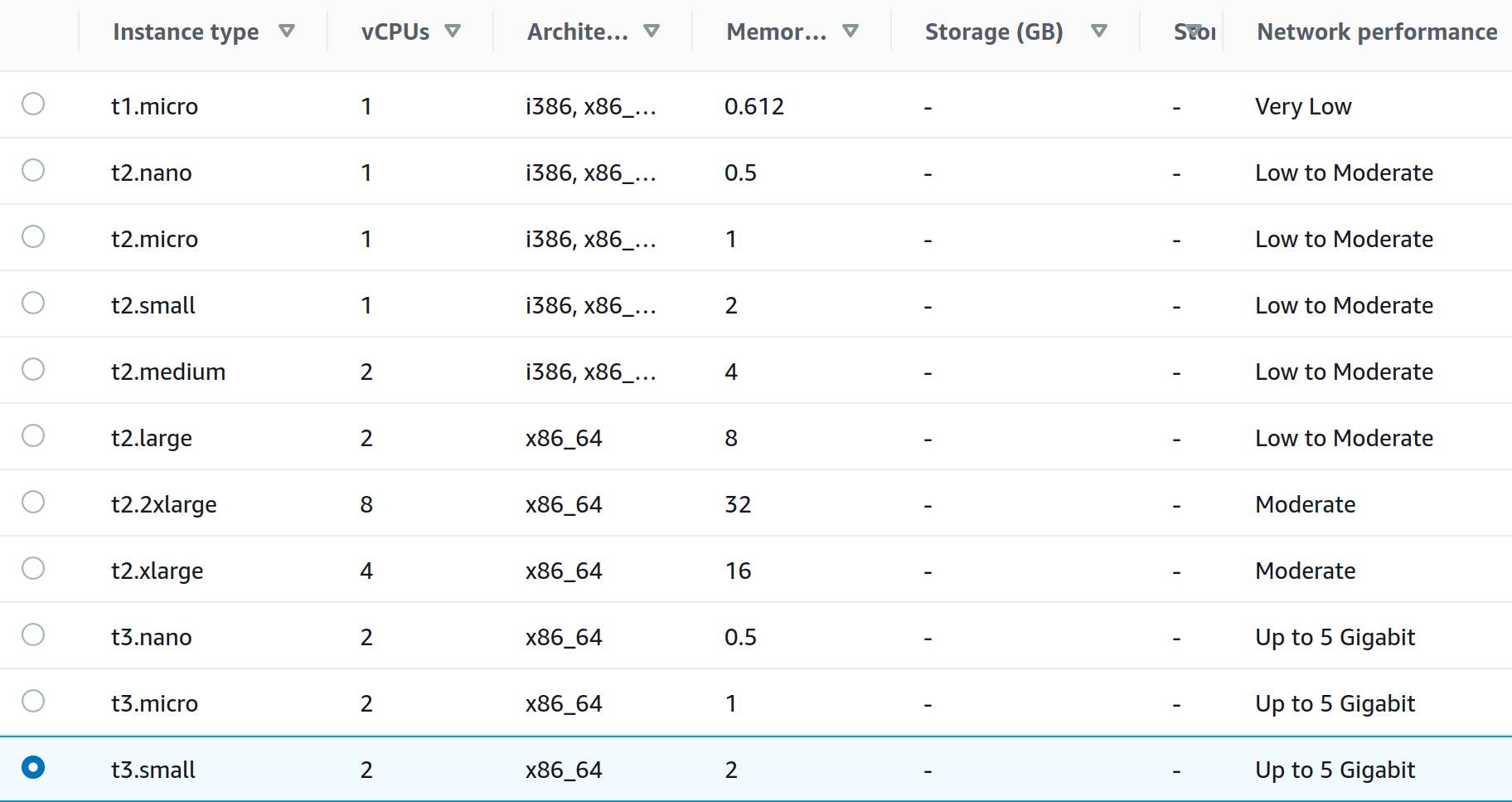
Task: Click the selected t3.small radio button
Action: pos(33,768)
